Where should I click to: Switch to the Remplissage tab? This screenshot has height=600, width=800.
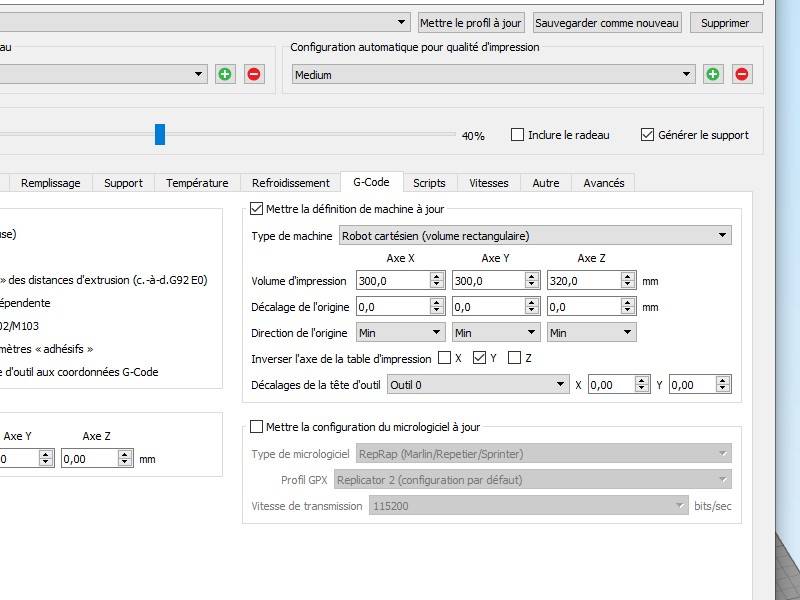pyautogui.click(x=51, y=183)
